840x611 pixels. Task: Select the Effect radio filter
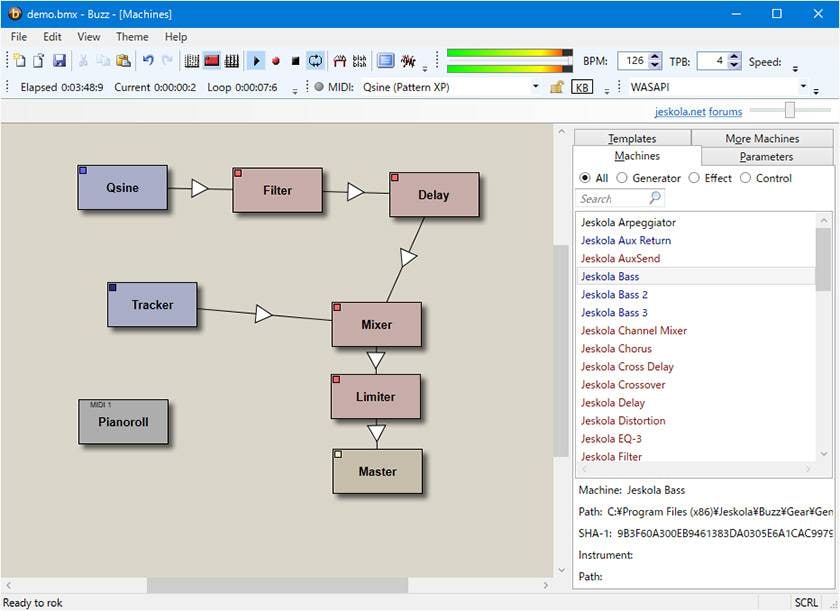coord(694,178)
